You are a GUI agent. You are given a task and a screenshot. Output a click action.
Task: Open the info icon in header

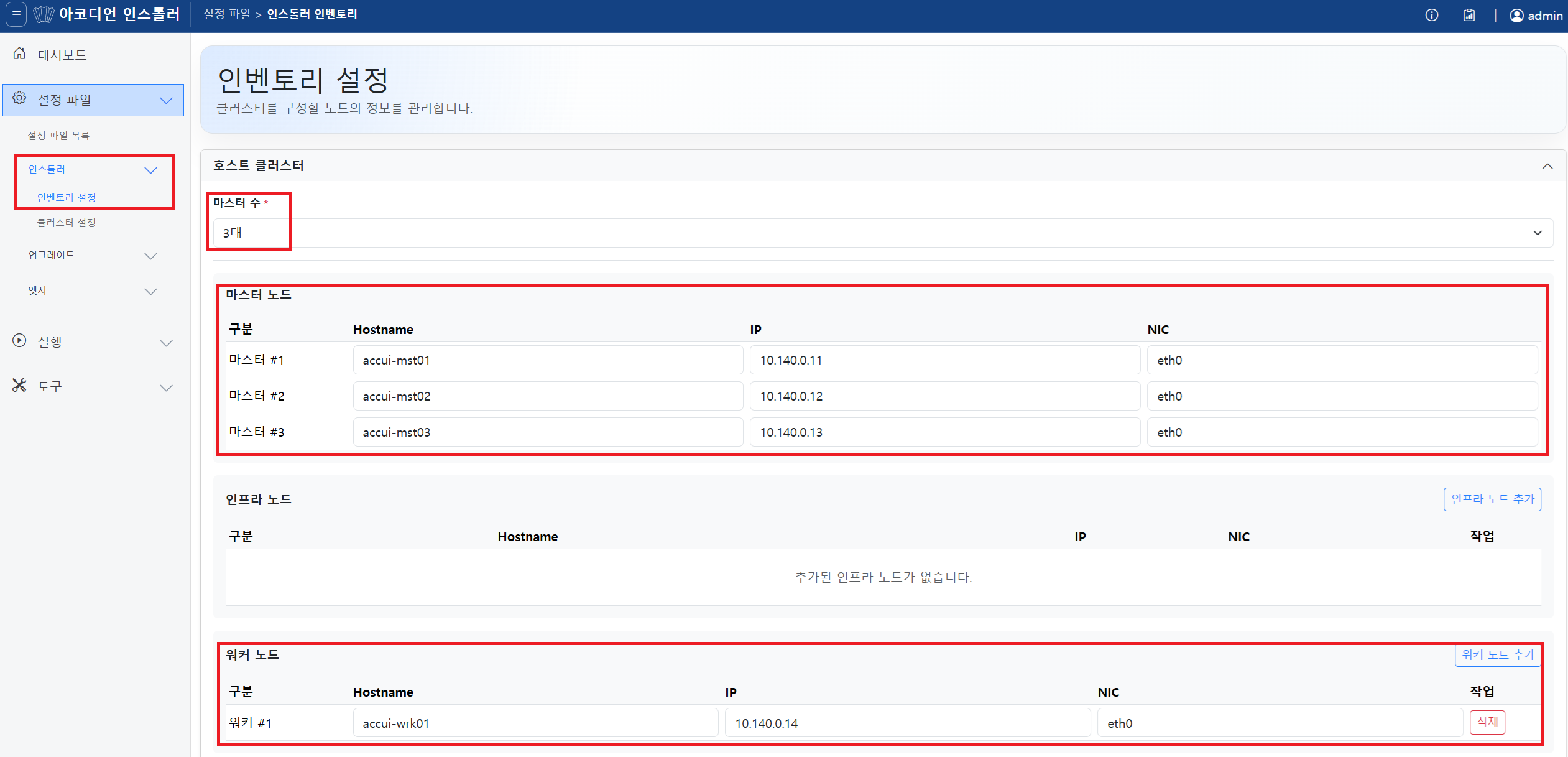click(x=1432, y=15)
